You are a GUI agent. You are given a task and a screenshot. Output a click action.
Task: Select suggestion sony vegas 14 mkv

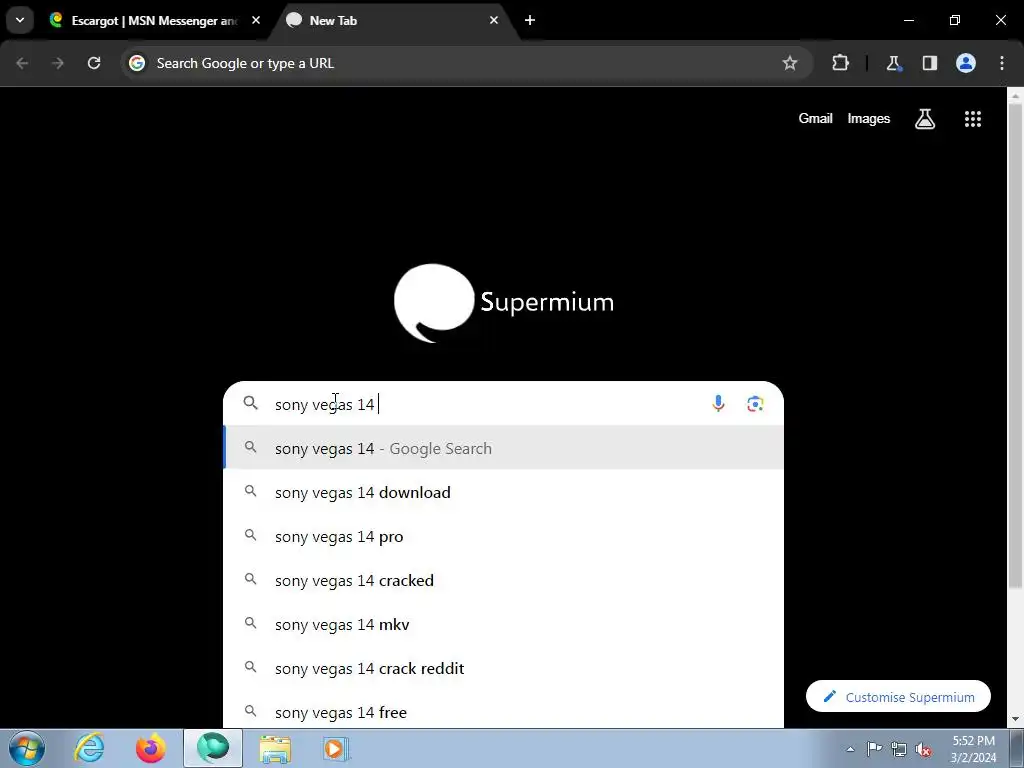(x=504, y=624)
